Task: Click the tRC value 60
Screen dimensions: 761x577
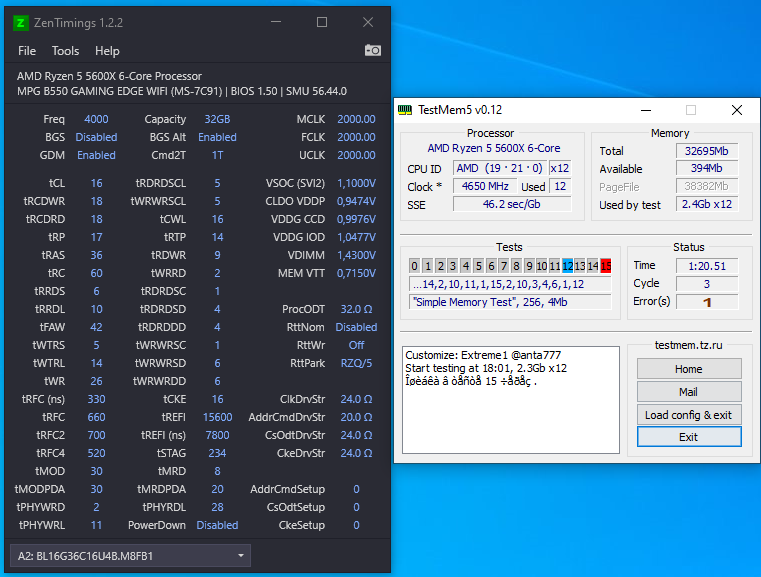Action: click(96, 273)
